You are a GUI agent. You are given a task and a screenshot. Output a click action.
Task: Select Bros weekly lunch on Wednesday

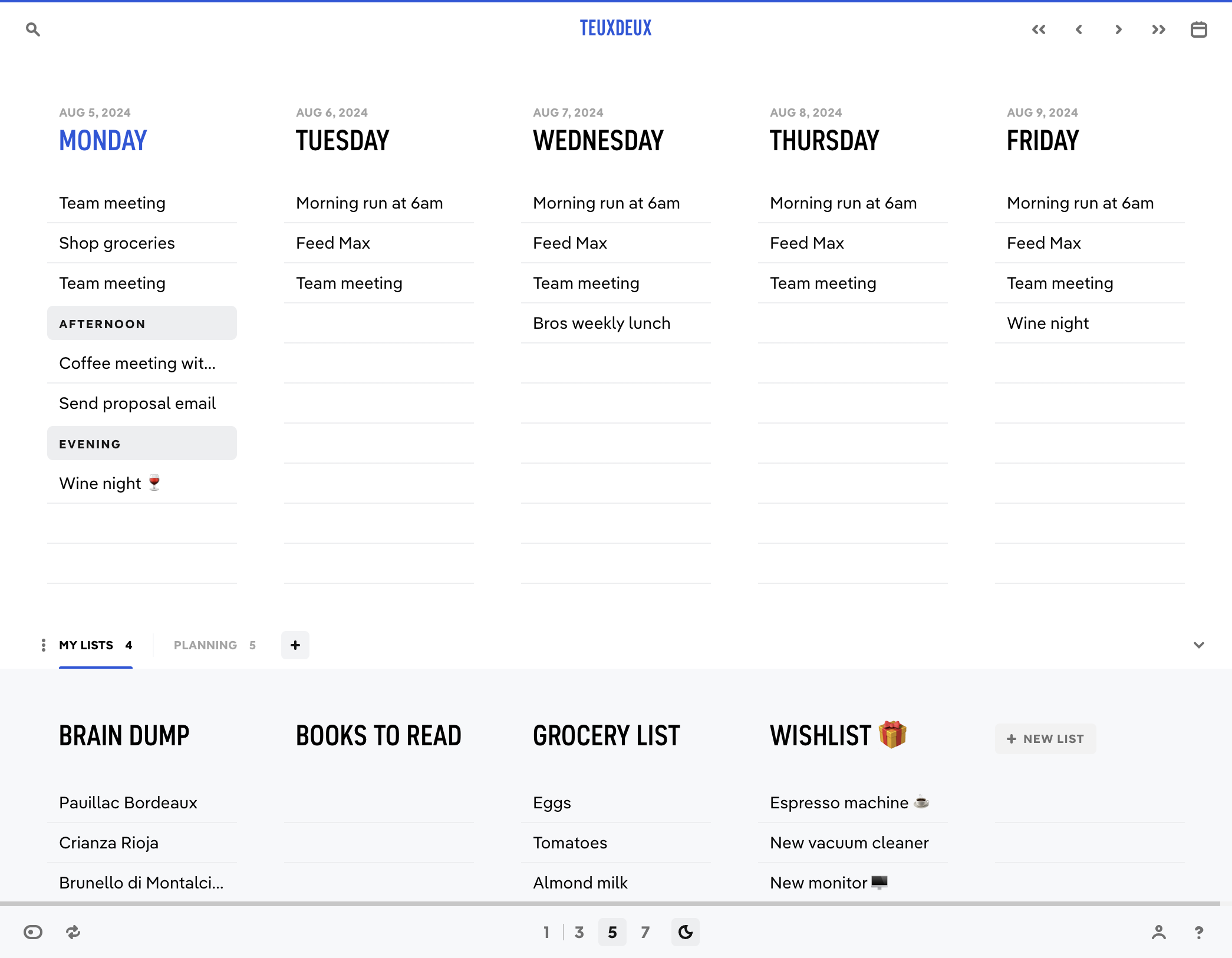pos(616,323)
